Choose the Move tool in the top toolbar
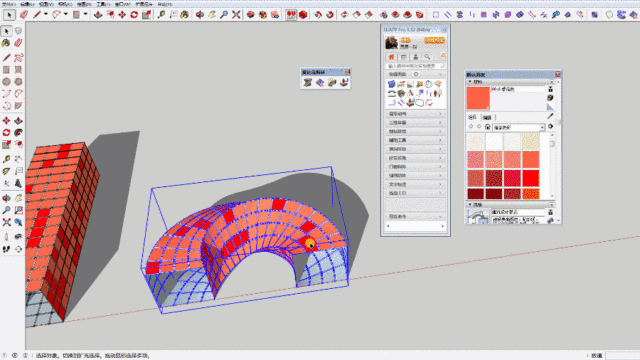This screenshot has width=640, height=360. pos(122,15)
